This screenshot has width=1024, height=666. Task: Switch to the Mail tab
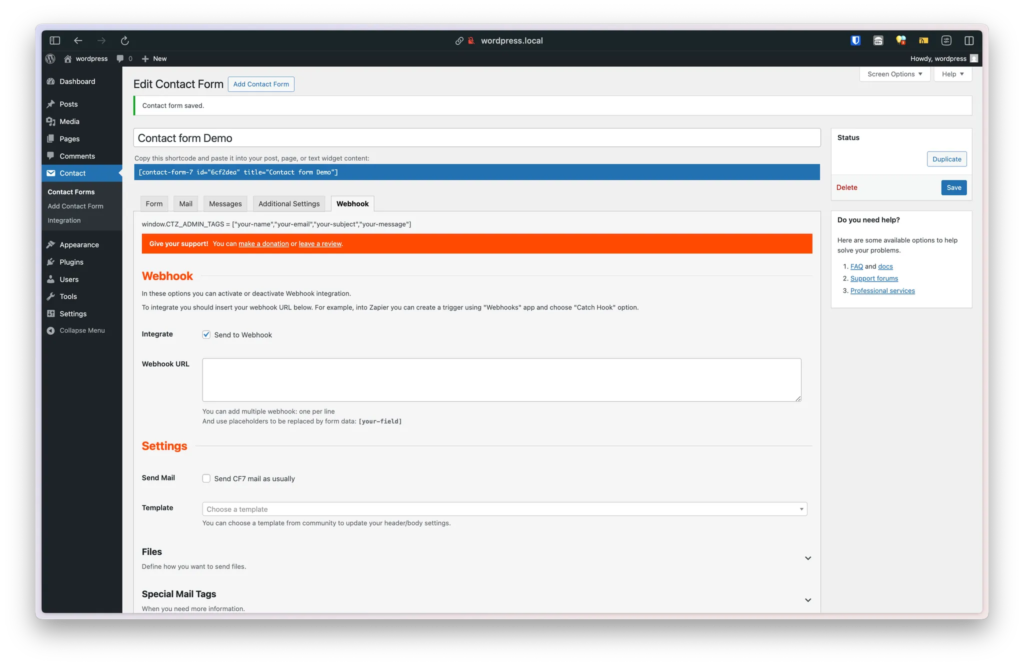(185, 204)
